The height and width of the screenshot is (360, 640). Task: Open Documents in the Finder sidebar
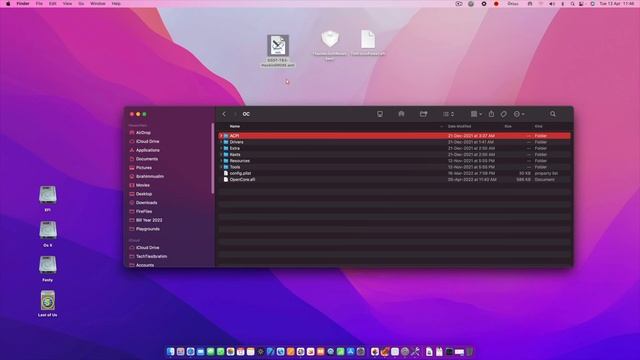tap(147, 159)
